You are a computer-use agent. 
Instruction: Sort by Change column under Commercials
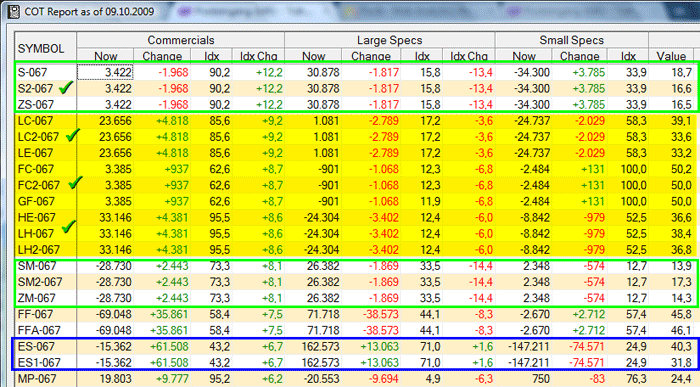click(x=162, y=56)
